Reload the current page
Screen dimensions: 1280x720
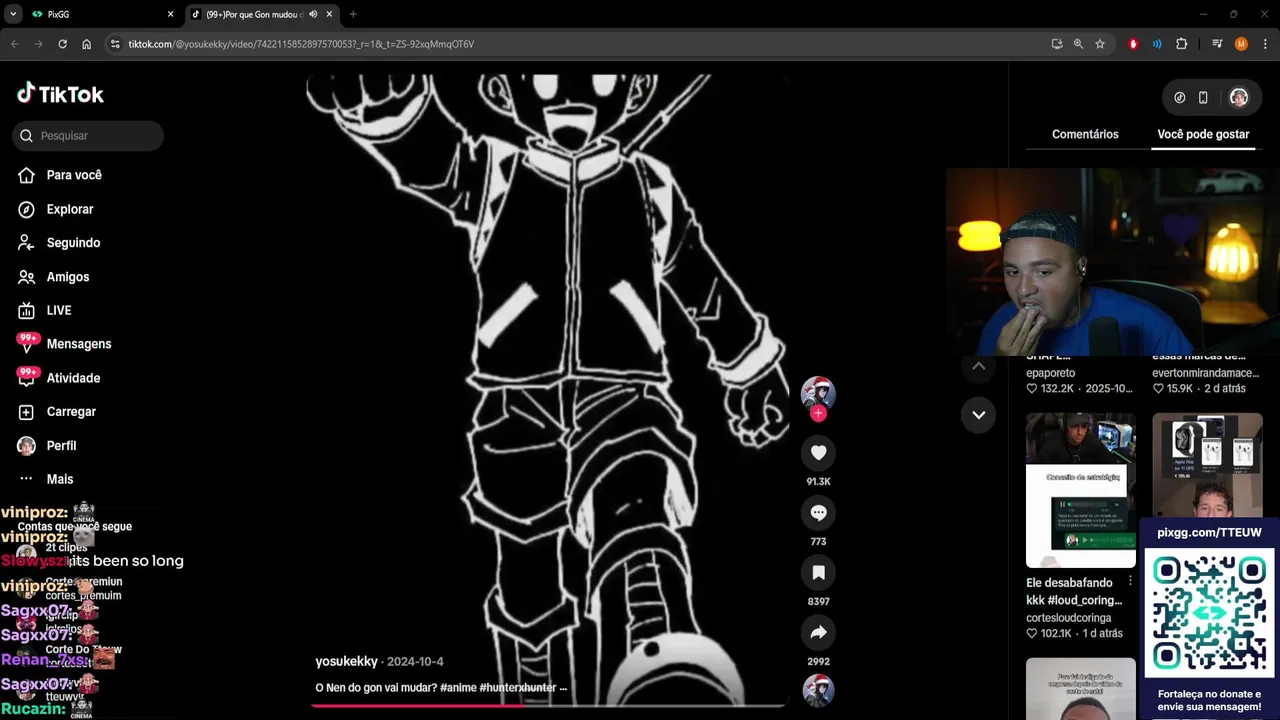(x=62, y=44)
